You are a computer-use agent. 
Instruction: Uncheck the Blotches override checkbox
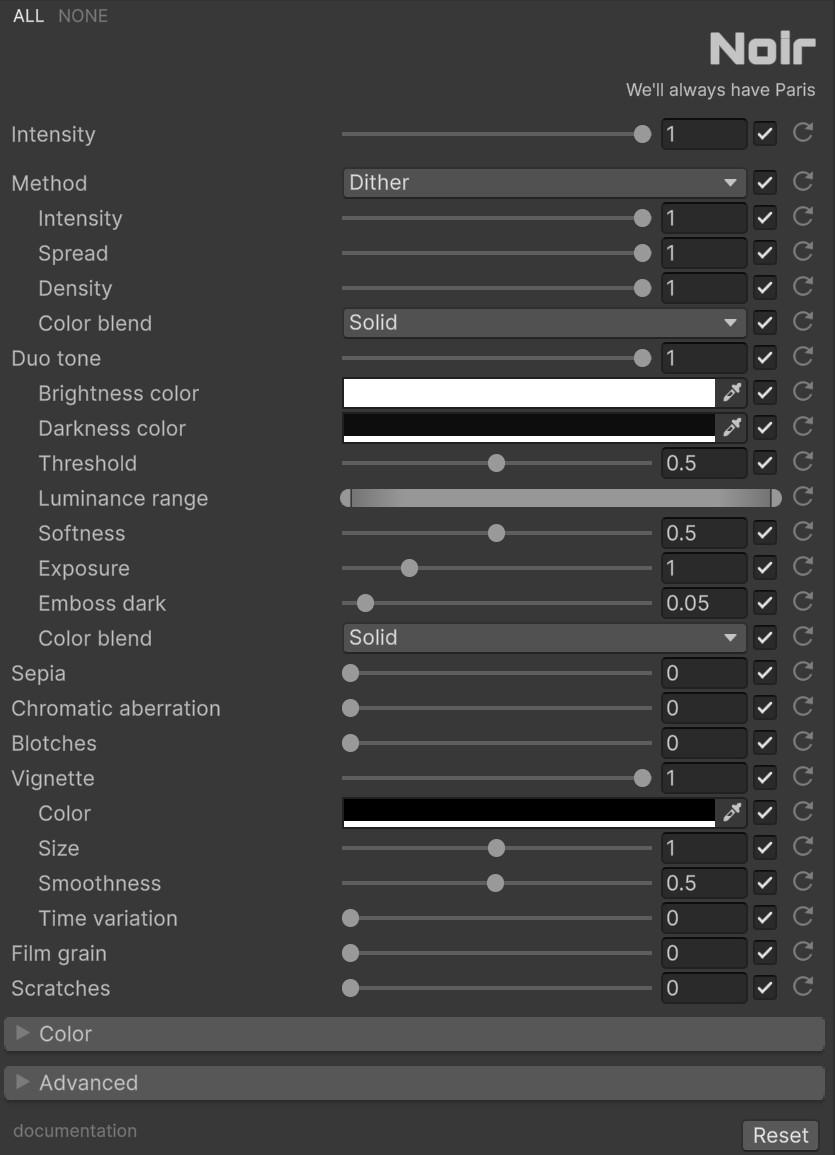[x=765, y=743]
